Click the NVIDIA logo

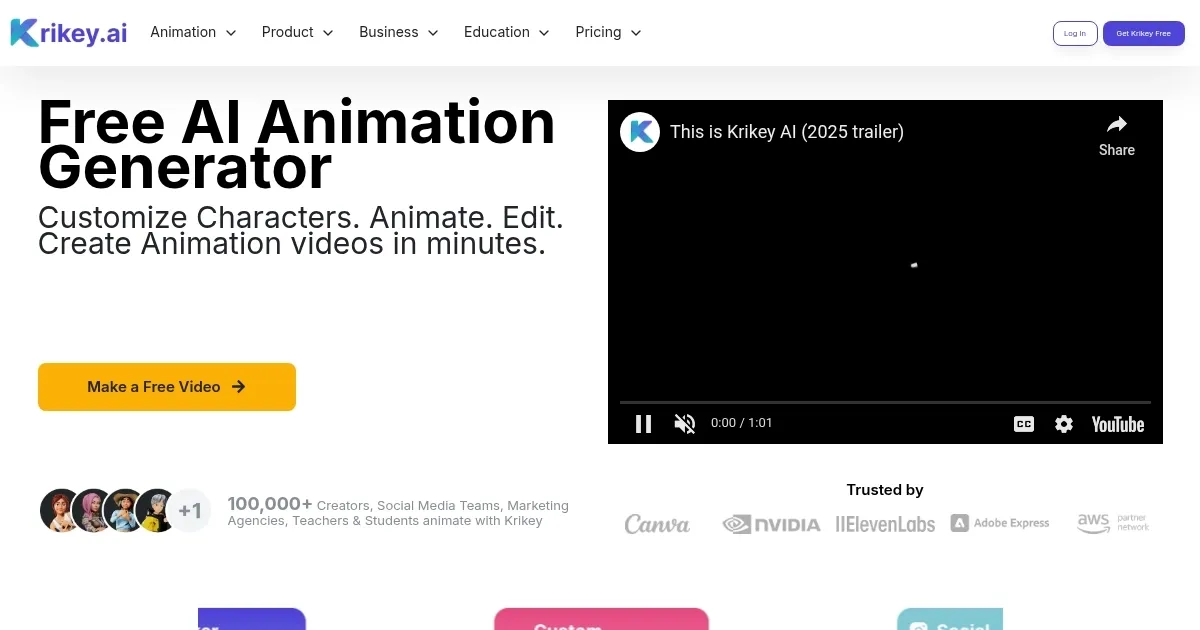point(771,524)
